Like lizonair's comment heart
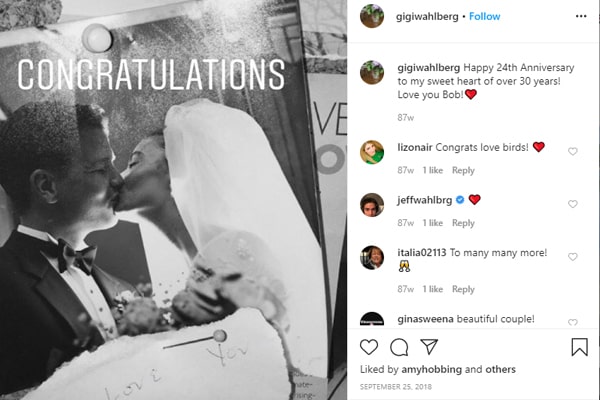Screen dimensions: 600x400 (572, 152)
